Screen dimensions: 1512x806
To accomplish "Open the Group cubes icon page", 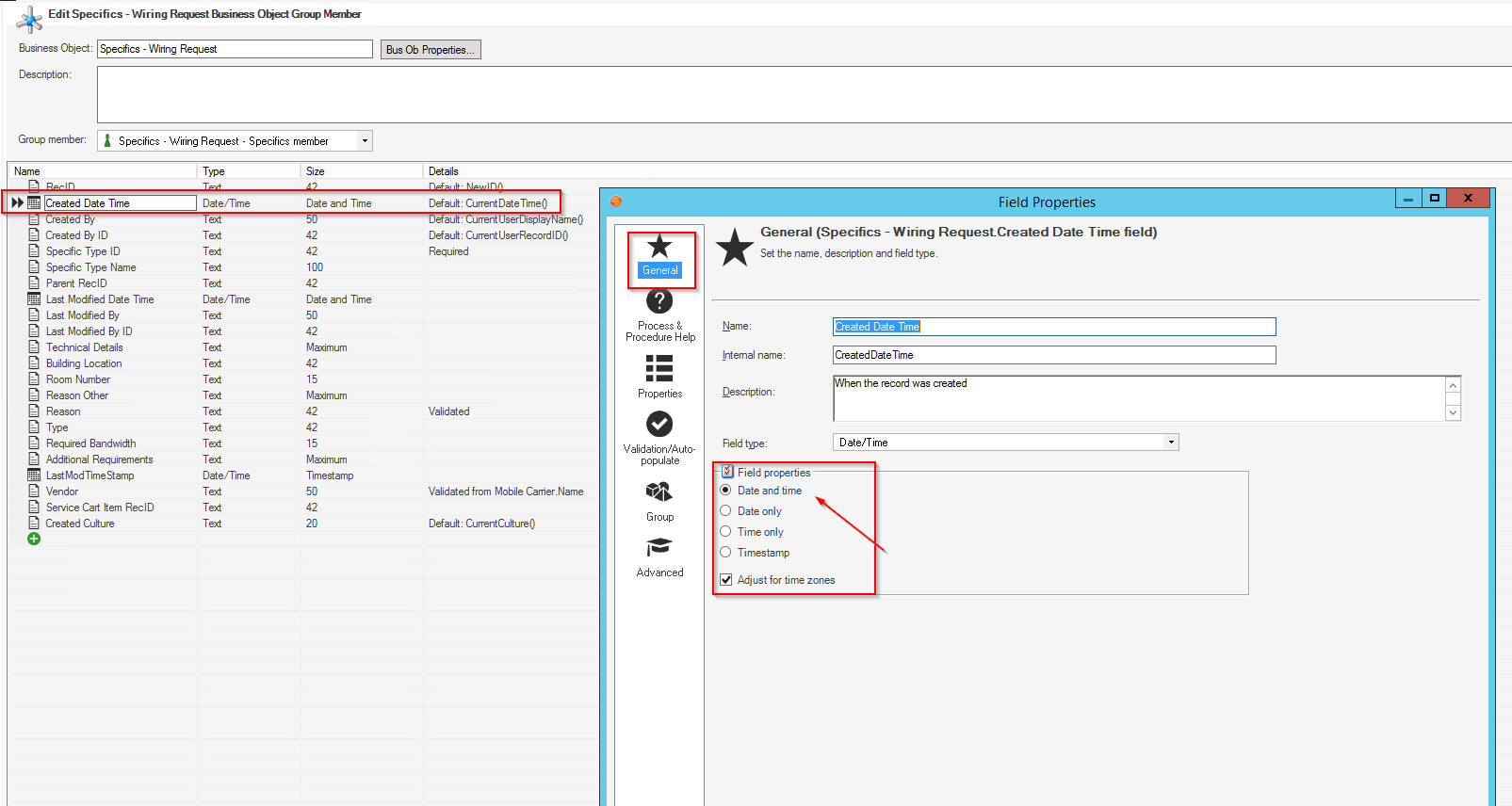I will pyautogui.click(x=659, y=501).
